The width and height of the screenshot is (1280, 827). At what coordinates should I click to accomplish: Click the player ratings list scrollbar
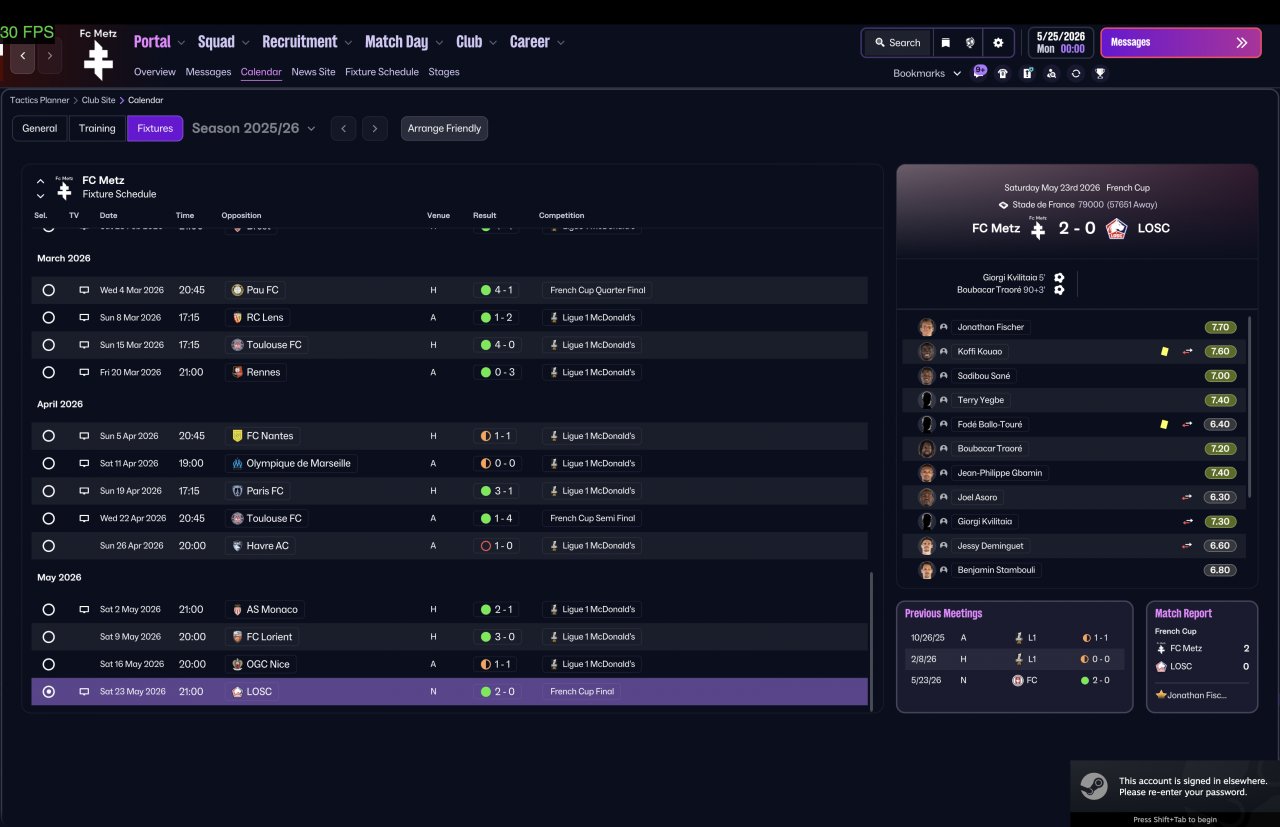pyautogui.click(x=1250, y=407)
